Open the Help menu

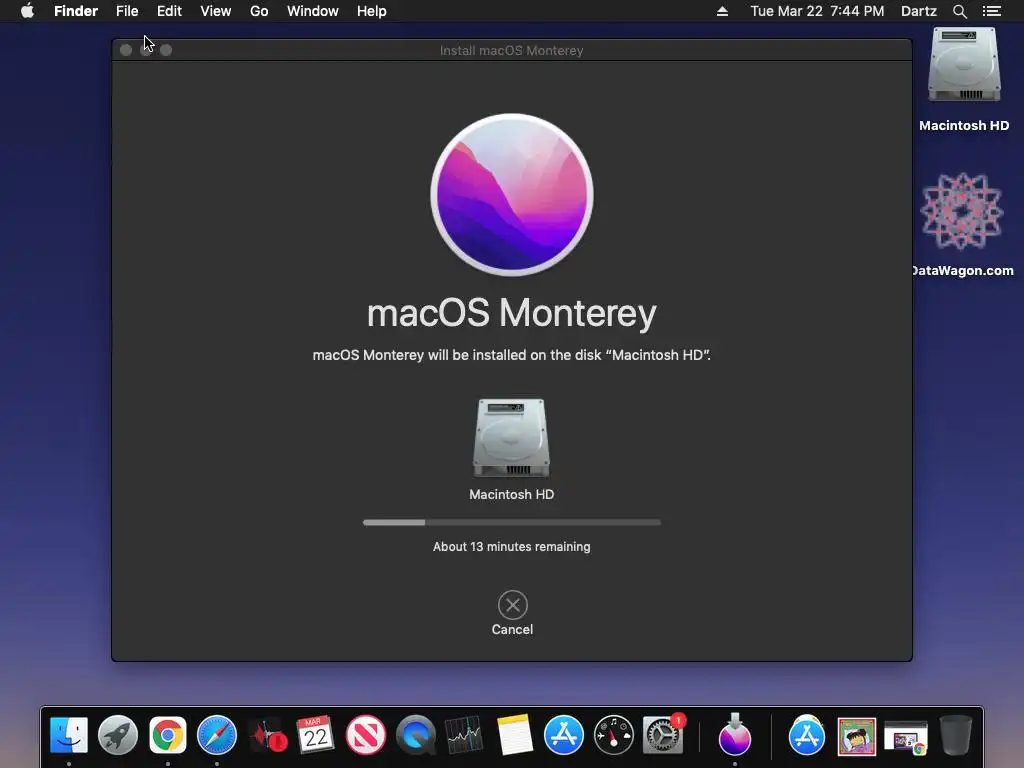372,11
